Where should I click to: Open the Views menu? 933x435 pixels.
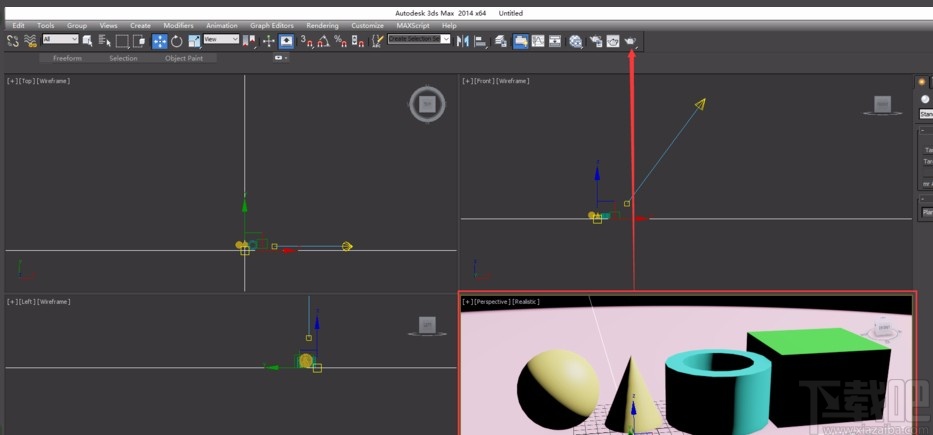[x=108, y=26]
